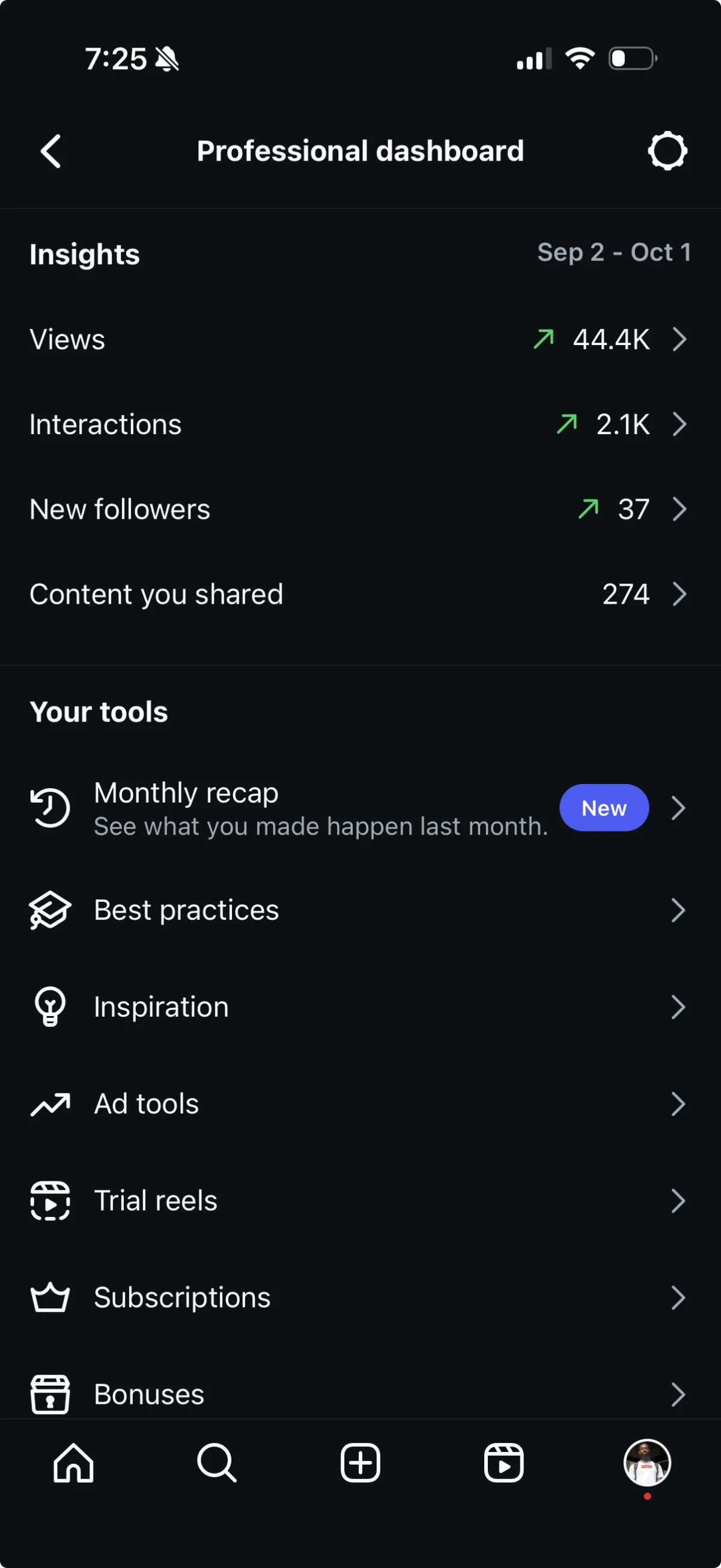Tap the Ad tools trending arrow icon
The height and width of the screenshot is (1568, 721).
[50, 1104]
